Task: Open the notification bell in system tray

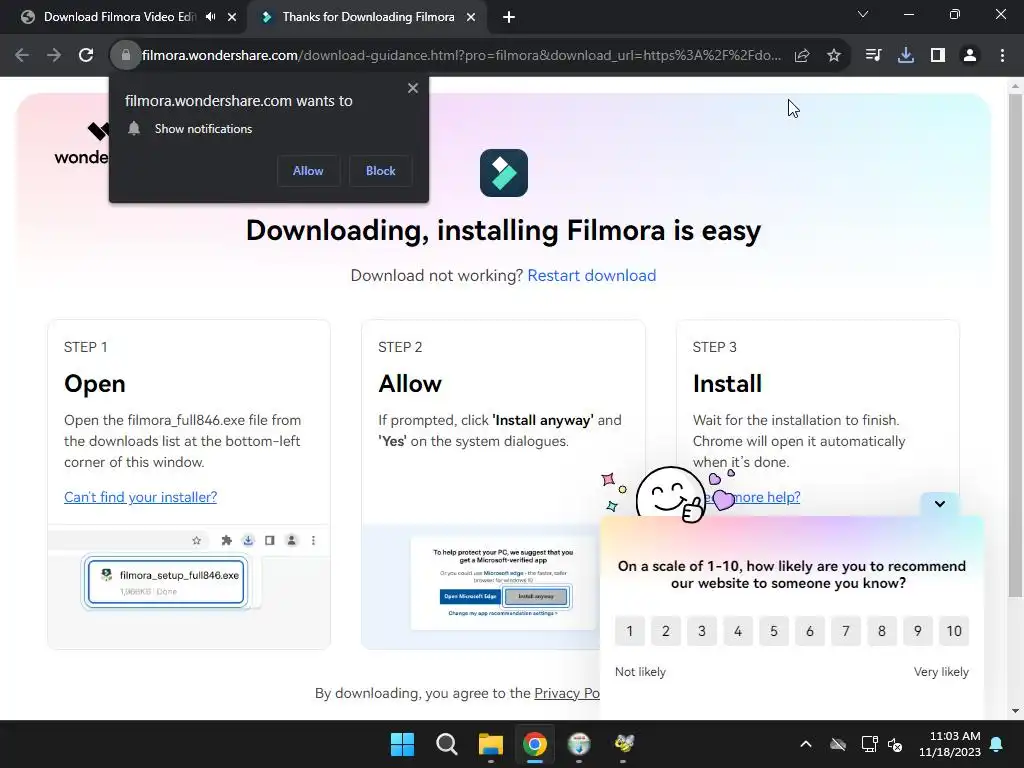Action: click(x=997, y=744)
